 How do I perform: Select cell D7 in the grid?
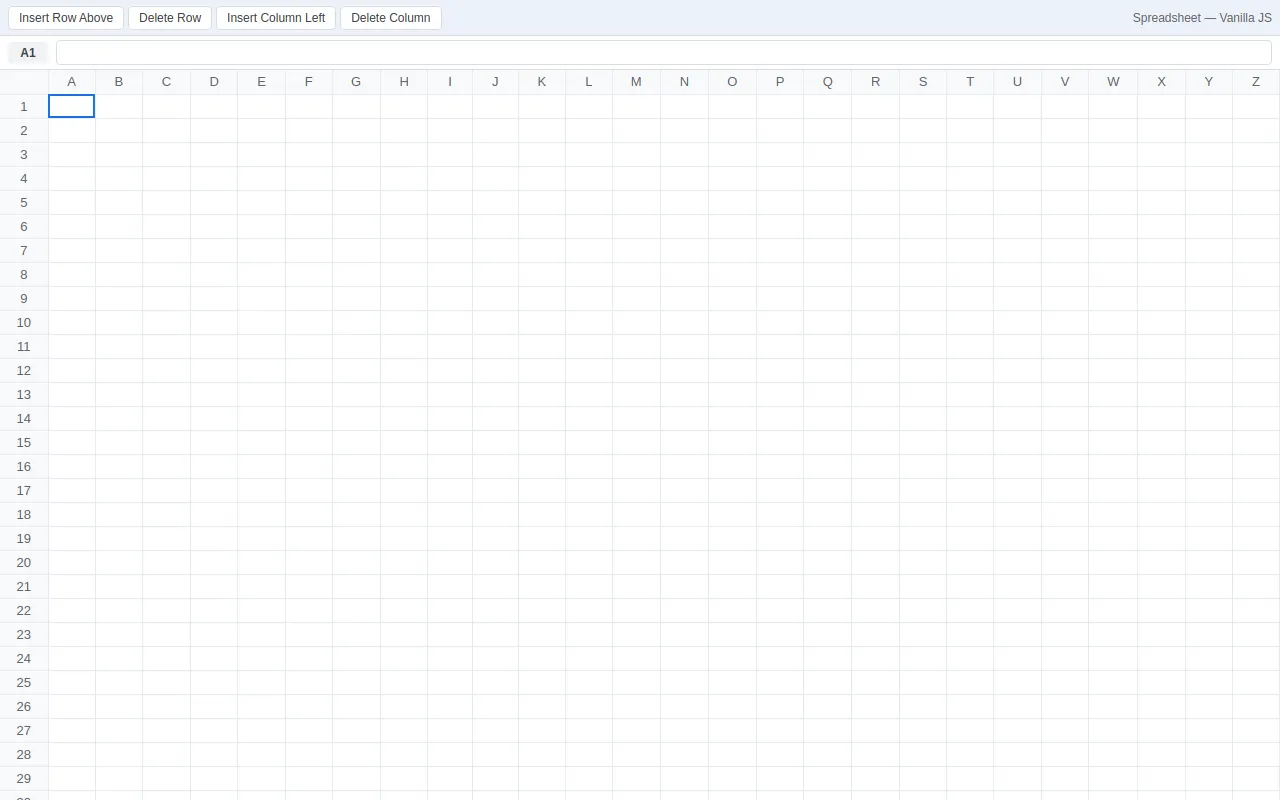coord(214,250)
